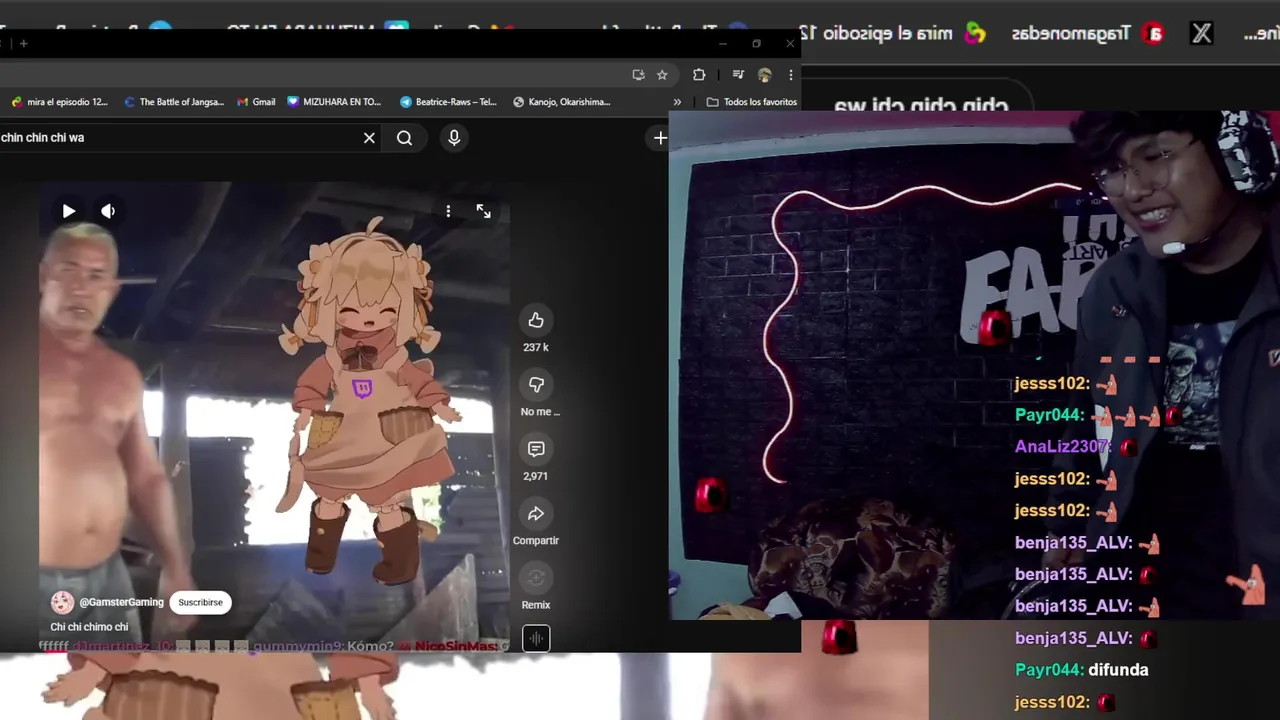Open a new browser tab with the plus button
The height and width of the screenshot is (720, 1280).
tap(24, 44)
